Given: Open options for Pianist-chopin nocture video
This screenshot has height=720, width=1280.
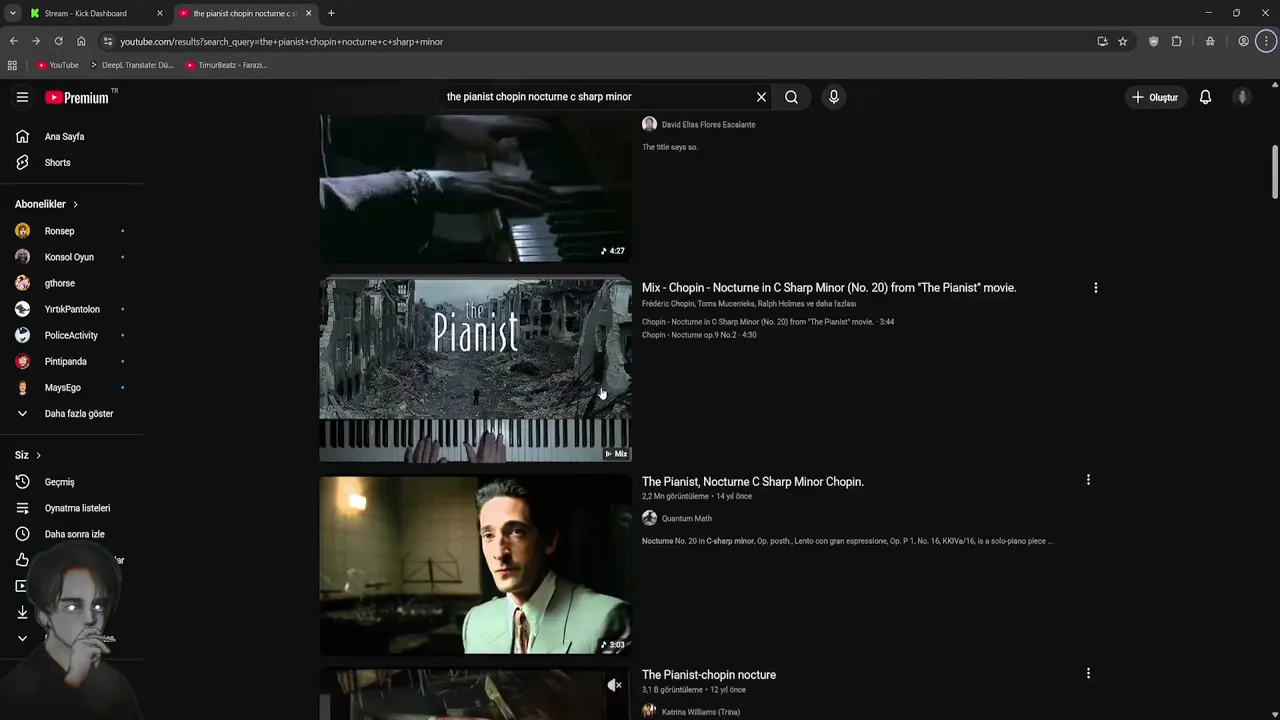Looking at the screenshot, I should point(1088,674).
